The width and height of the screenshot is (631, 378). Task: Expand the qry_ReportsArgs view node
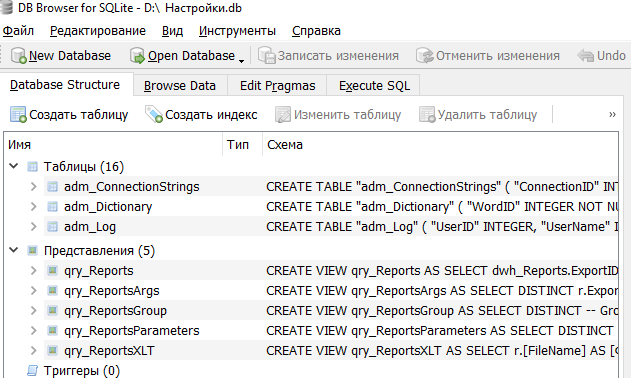(x=34, y=291)
